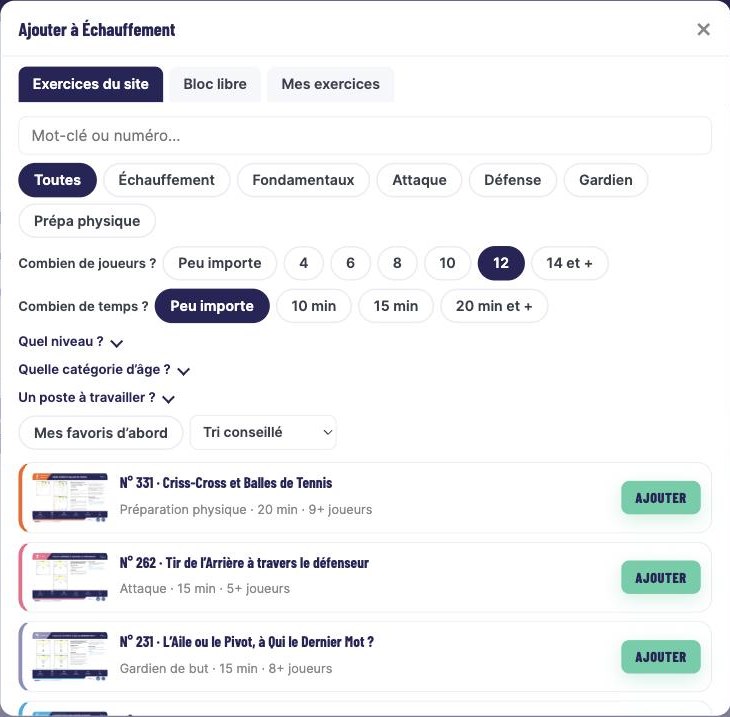Expand Quelle catégorie d'âge ? section
The width and height of the screenshot is (730, 717).
(104, 370)
